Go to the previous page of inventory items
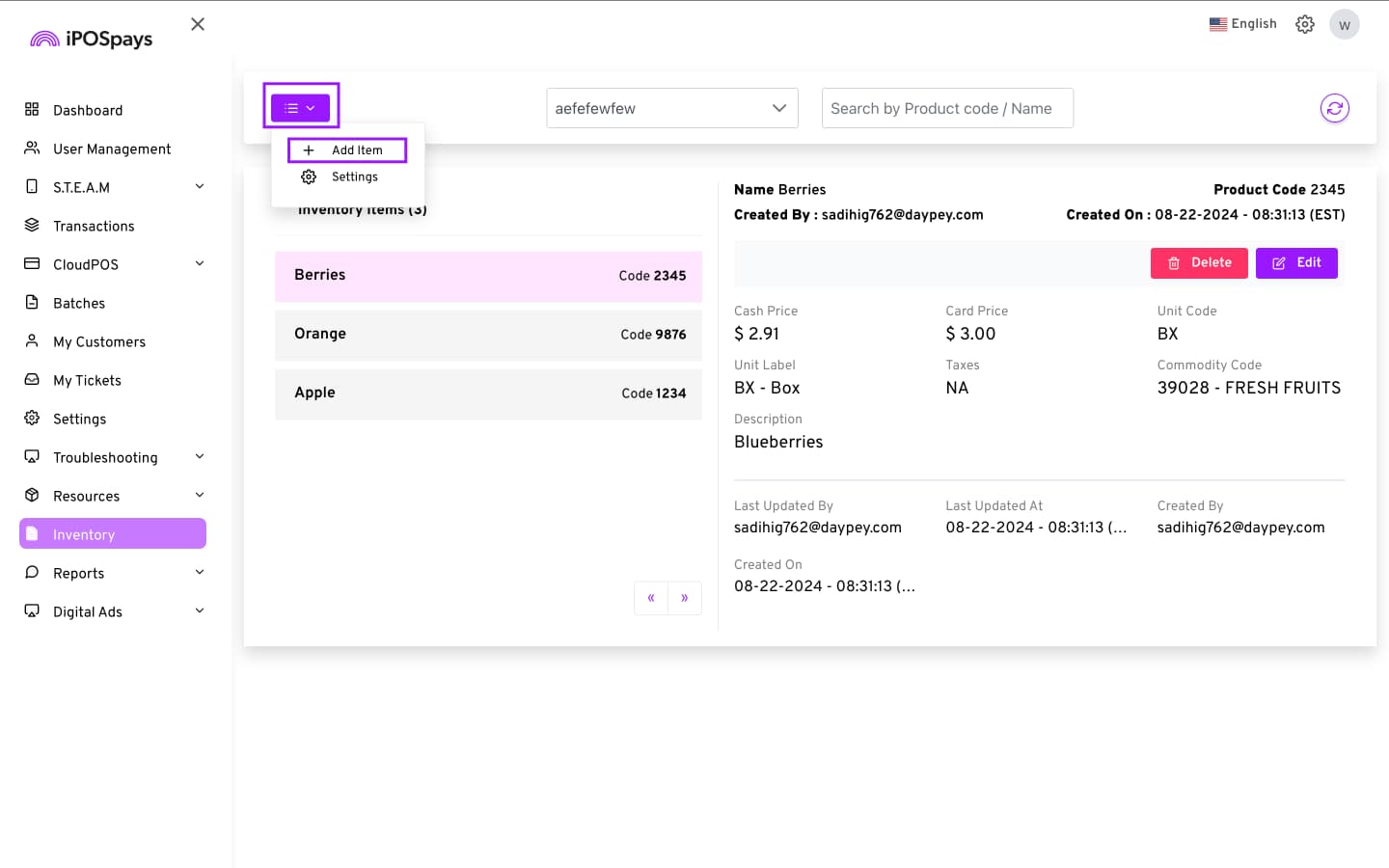This screenshot has height=868, width=1389. coord(651,598)
